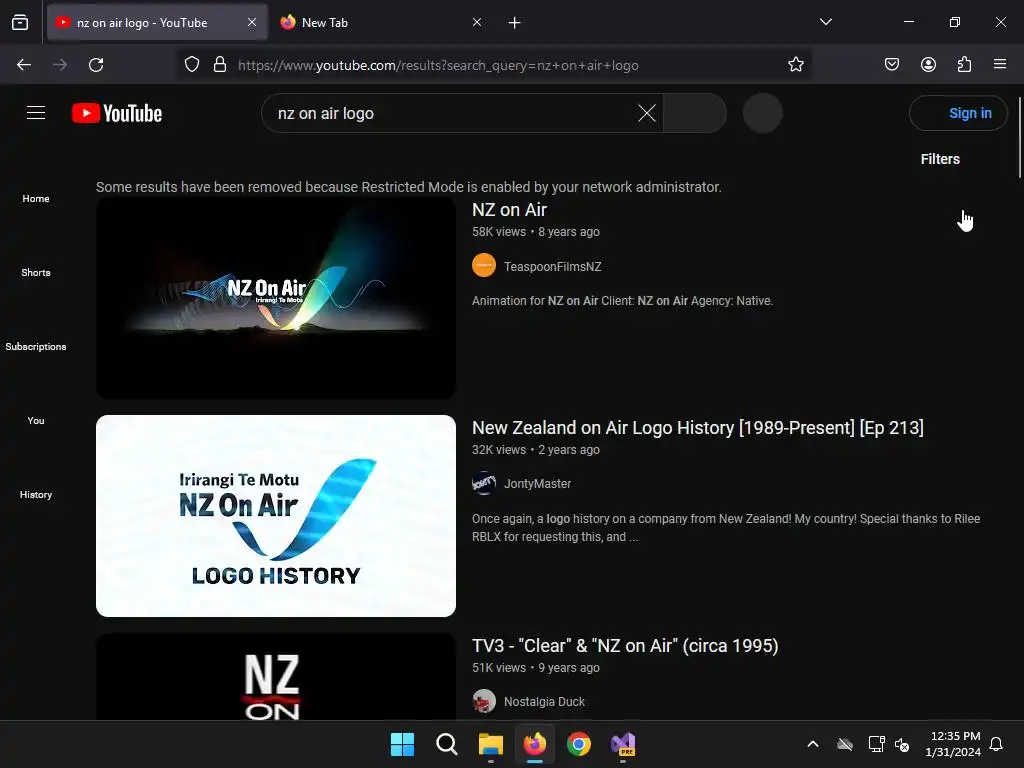Open Google Chrome from taskbar

pos(579,744)
